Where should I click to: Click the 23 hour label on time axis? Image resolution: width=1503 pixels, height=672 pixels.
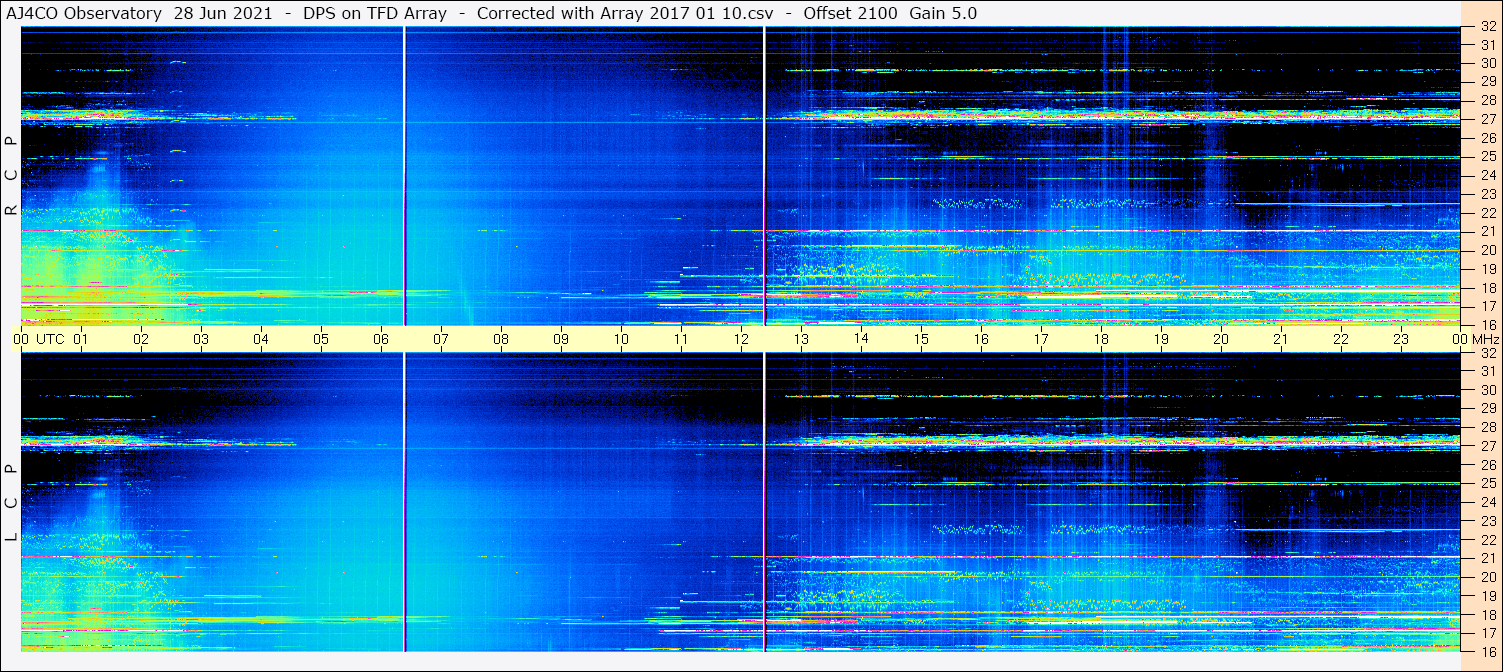(x=1400, y=339)
